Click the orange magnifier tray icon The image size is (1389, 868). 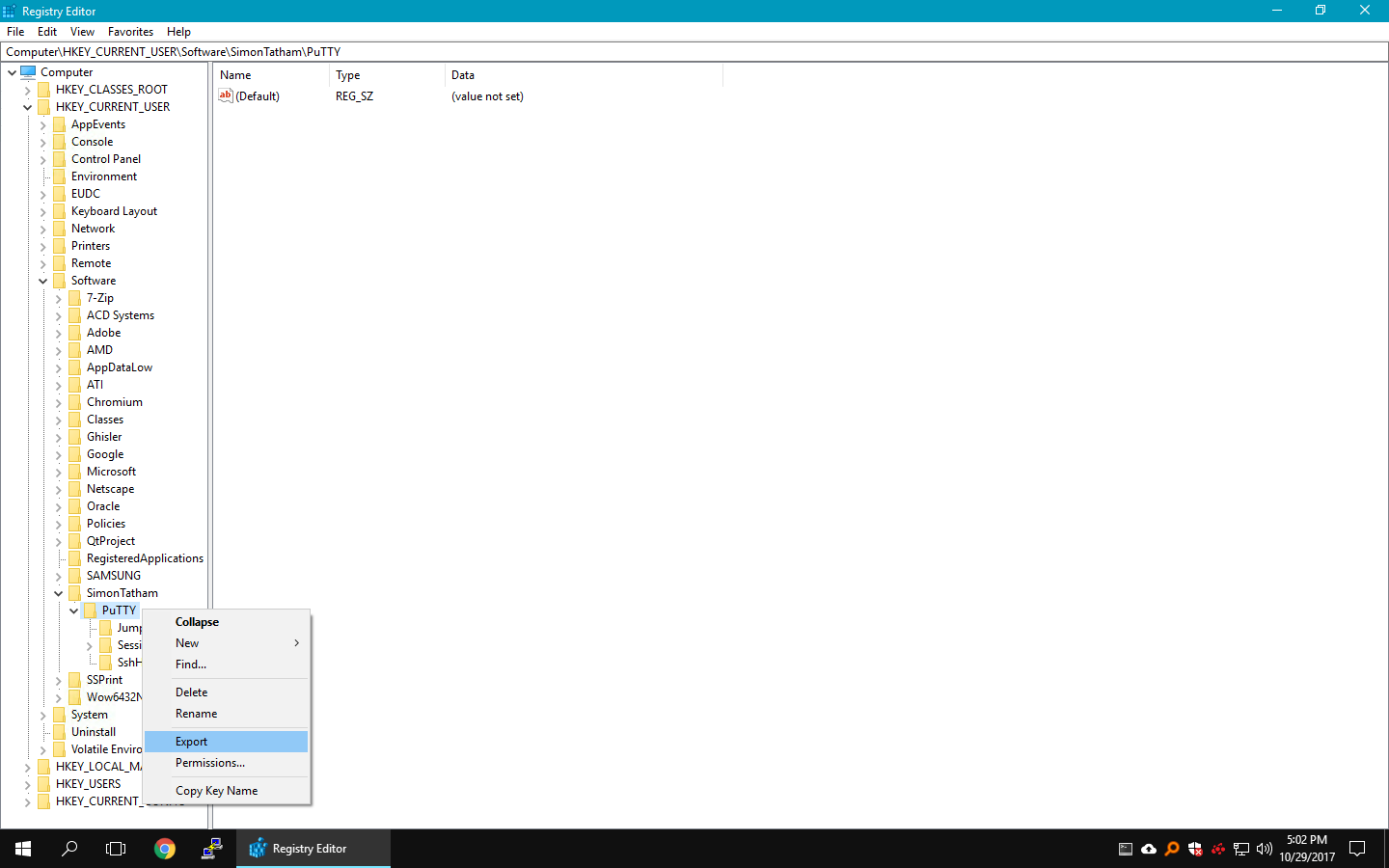tap(1172, 849)
